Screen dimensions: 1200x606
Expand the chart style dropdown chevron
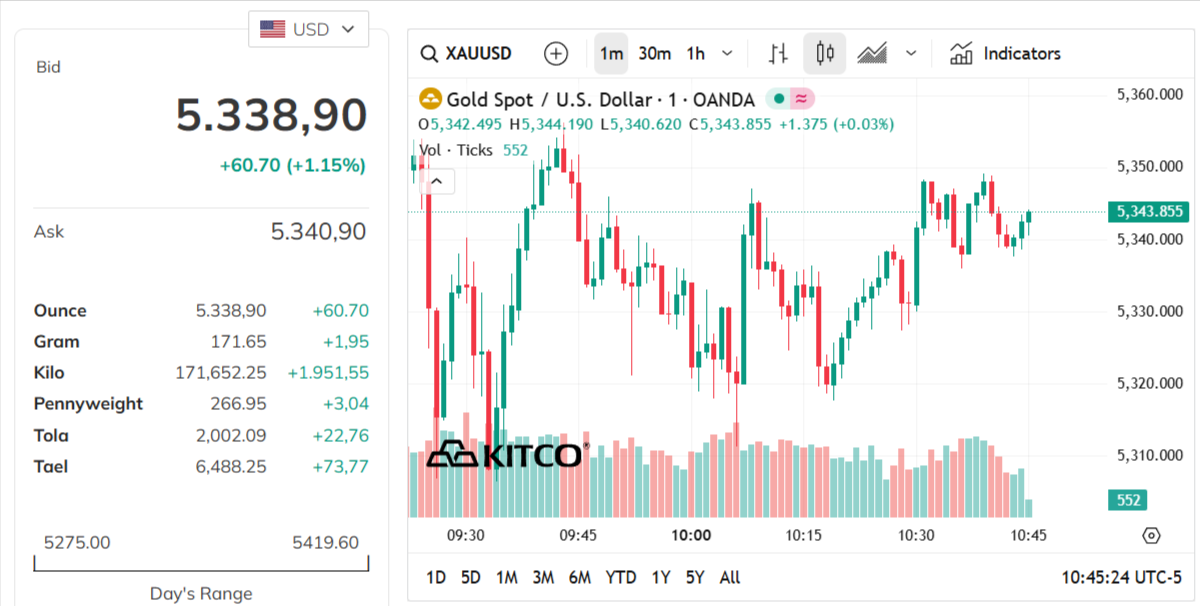[x=911, y=53]
